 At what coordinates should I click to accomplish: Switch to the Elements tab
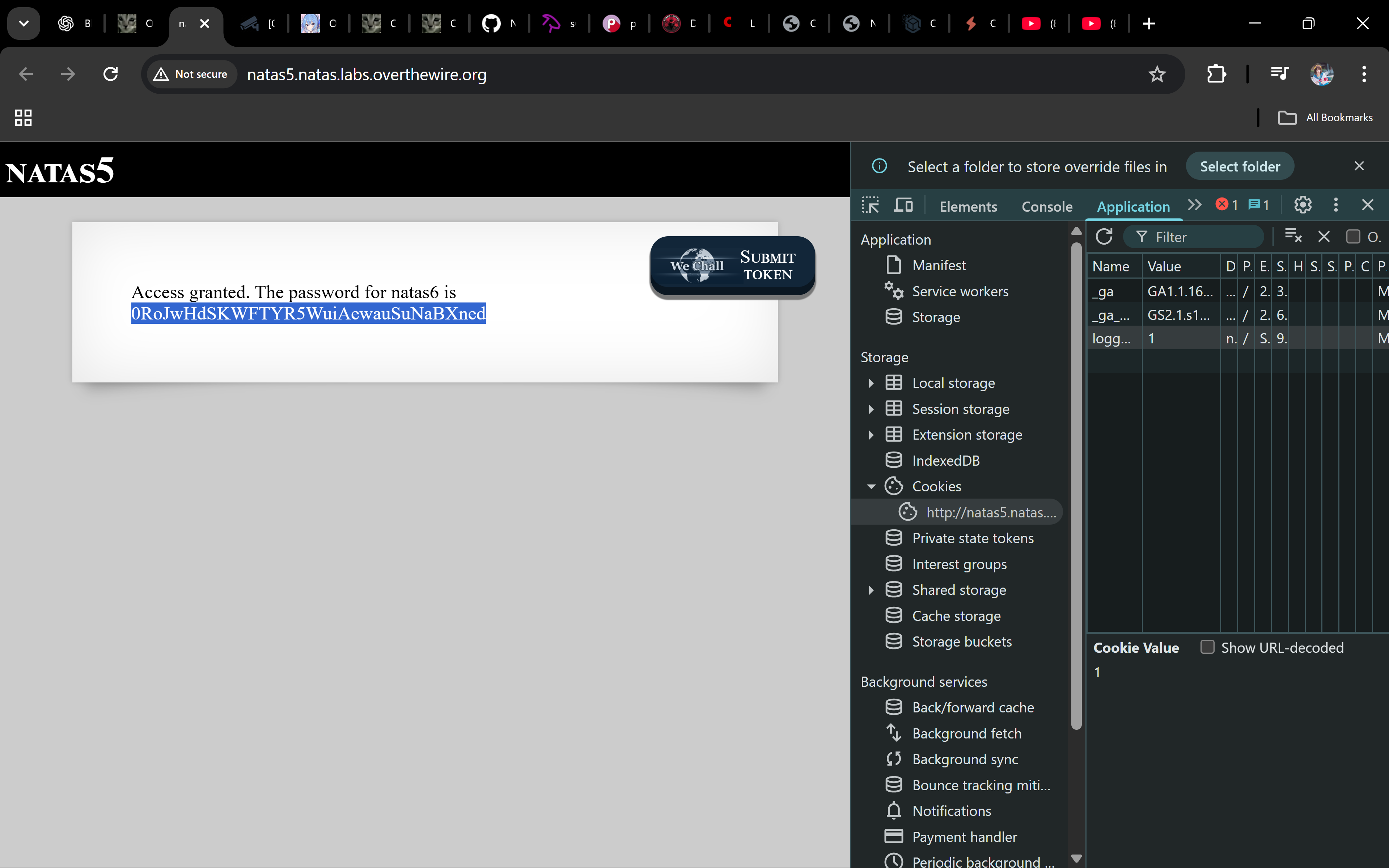coord(968,206)
